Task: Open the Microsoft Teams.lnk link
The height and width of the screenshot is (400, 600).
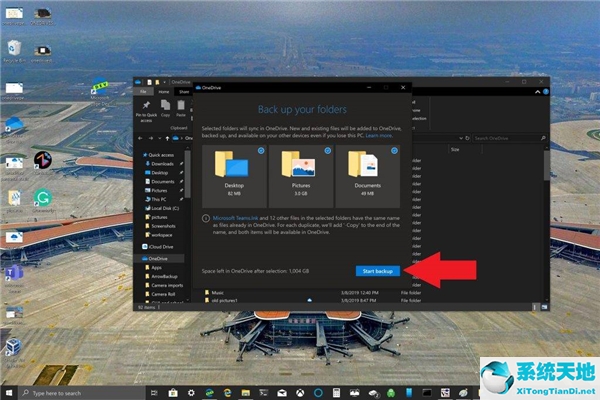Action: click(235, 218)
